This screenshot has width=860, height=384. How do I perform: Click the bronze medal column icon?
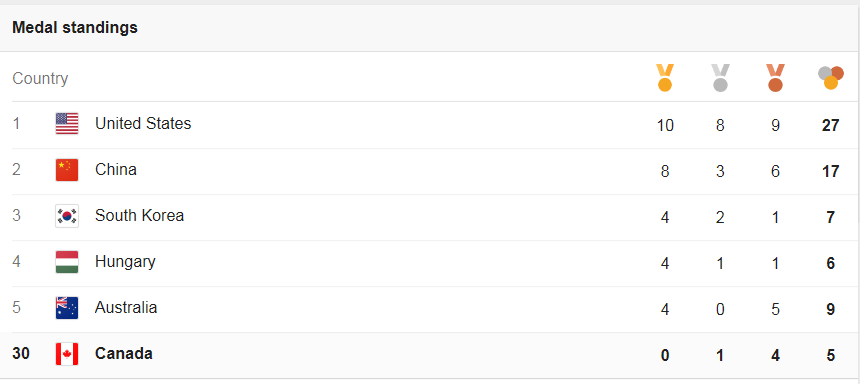pos(775,78)
